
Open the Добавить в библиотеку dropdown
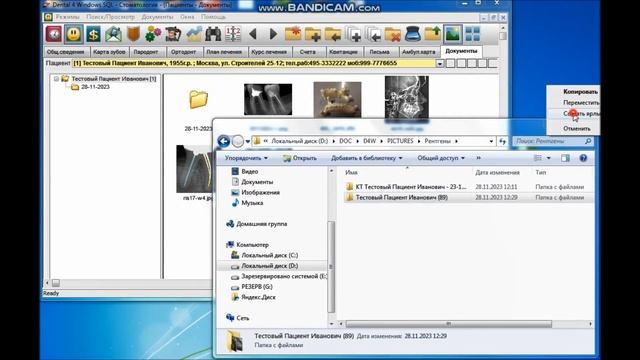click(367, 158)
